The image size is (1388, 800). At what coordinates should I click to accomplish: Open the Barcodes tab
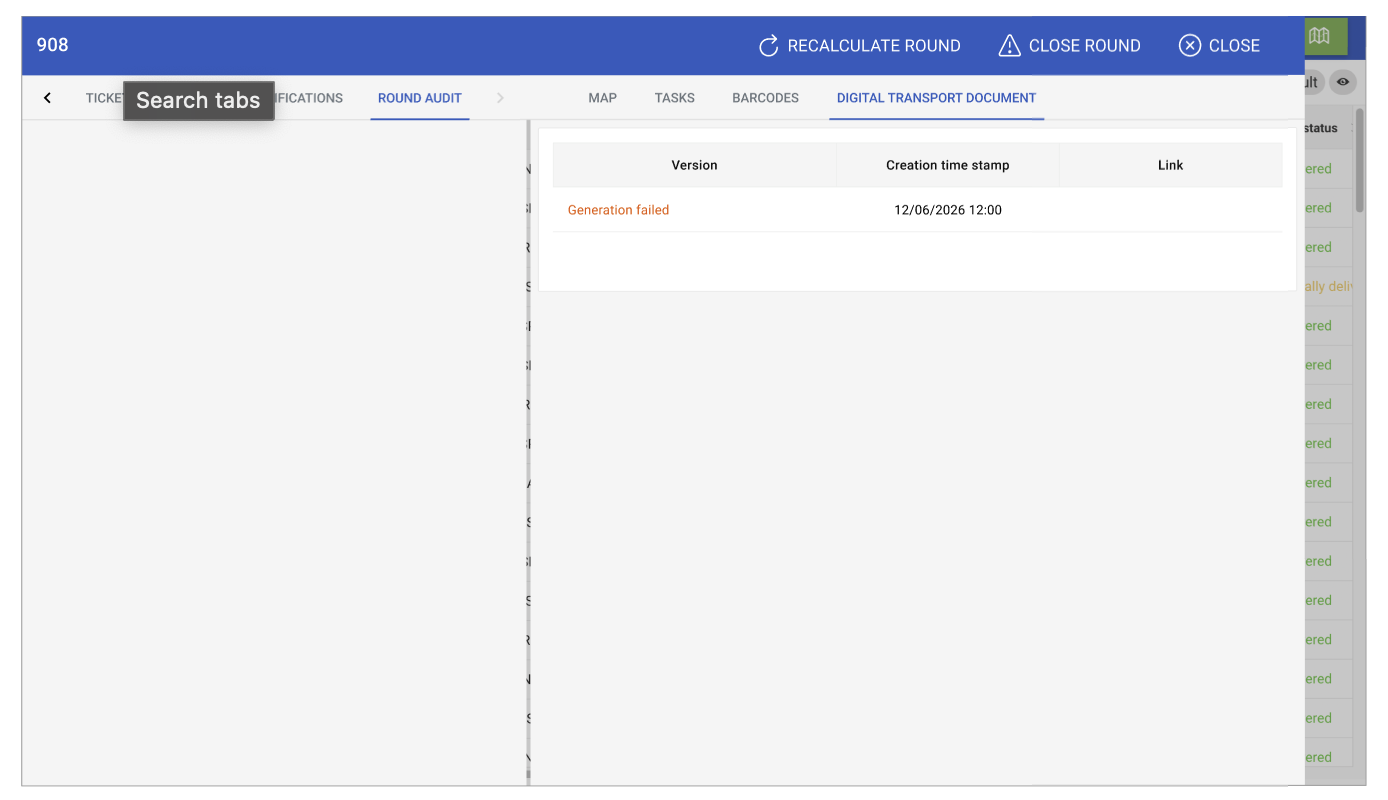coord(765,98)
